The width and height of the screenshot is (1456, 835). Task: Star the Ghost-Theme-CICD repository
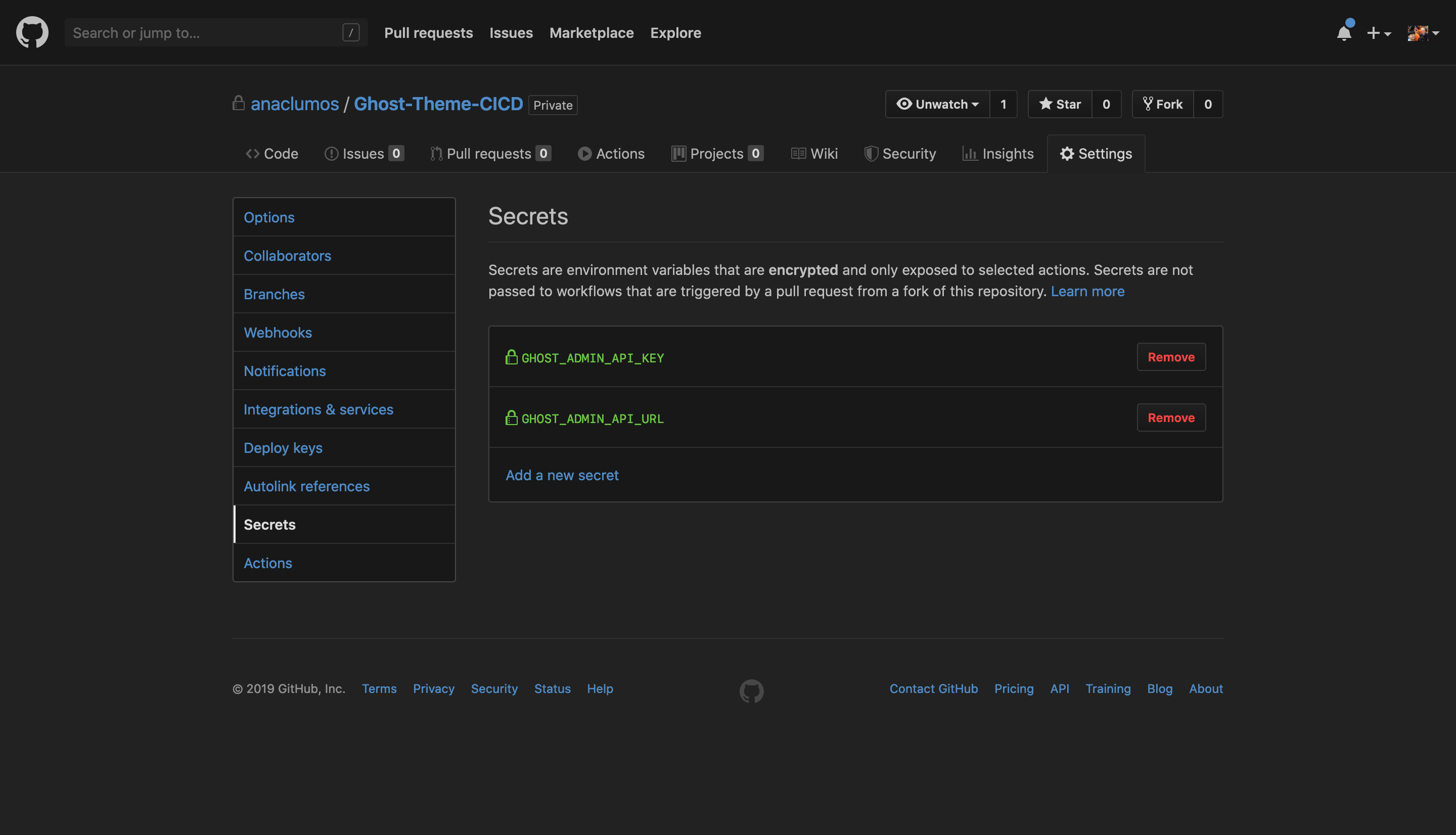point(1060,104)
